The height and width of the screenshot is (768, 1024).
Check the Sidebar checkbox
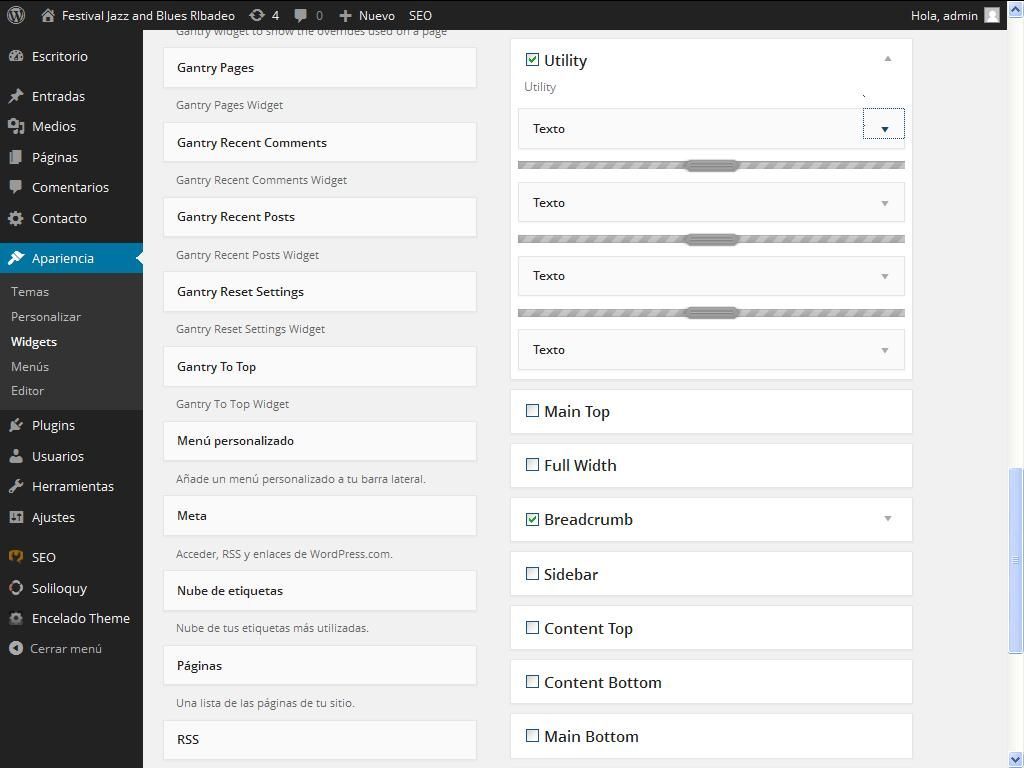532,573
